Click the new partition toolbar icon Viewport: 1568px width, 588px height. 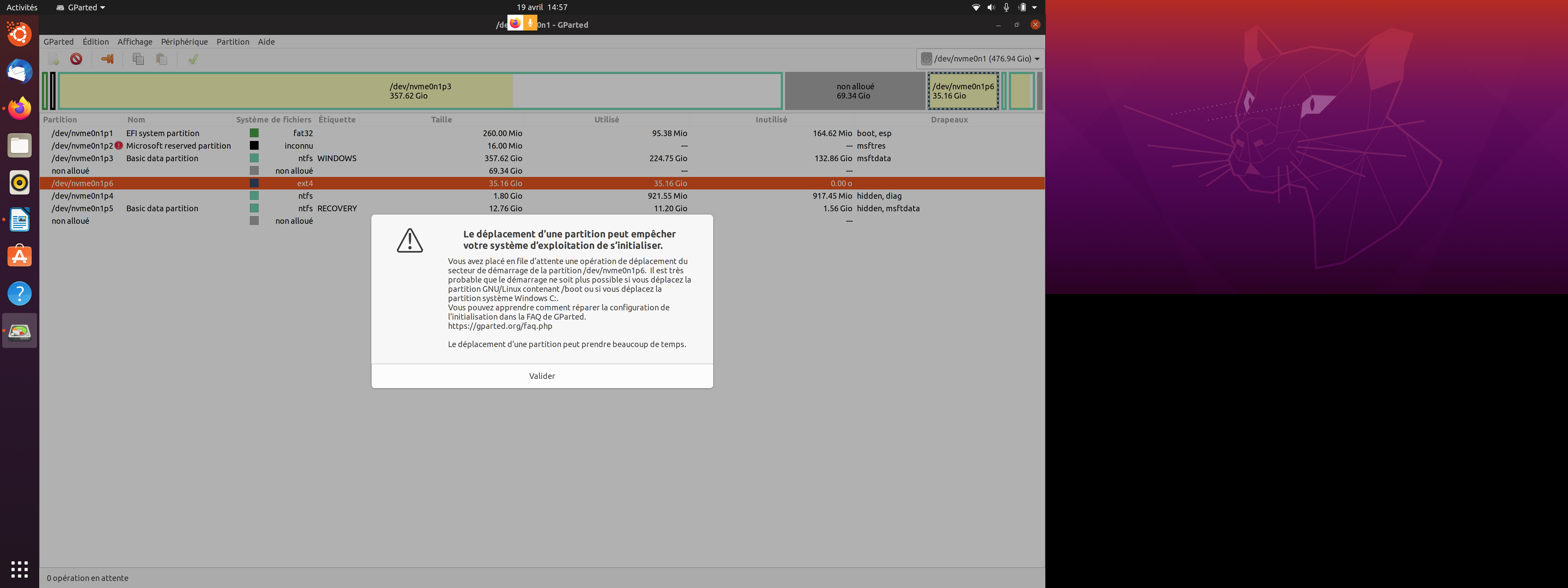(54, 59)
